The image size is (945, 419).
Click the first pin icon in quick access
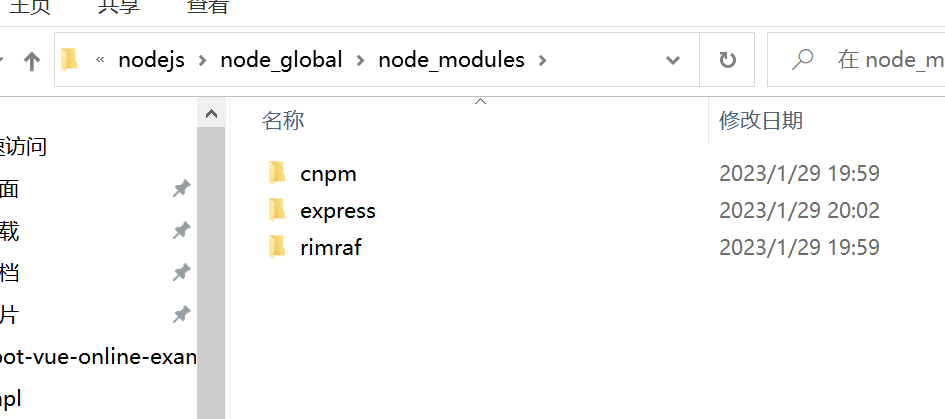pos(181,188)
